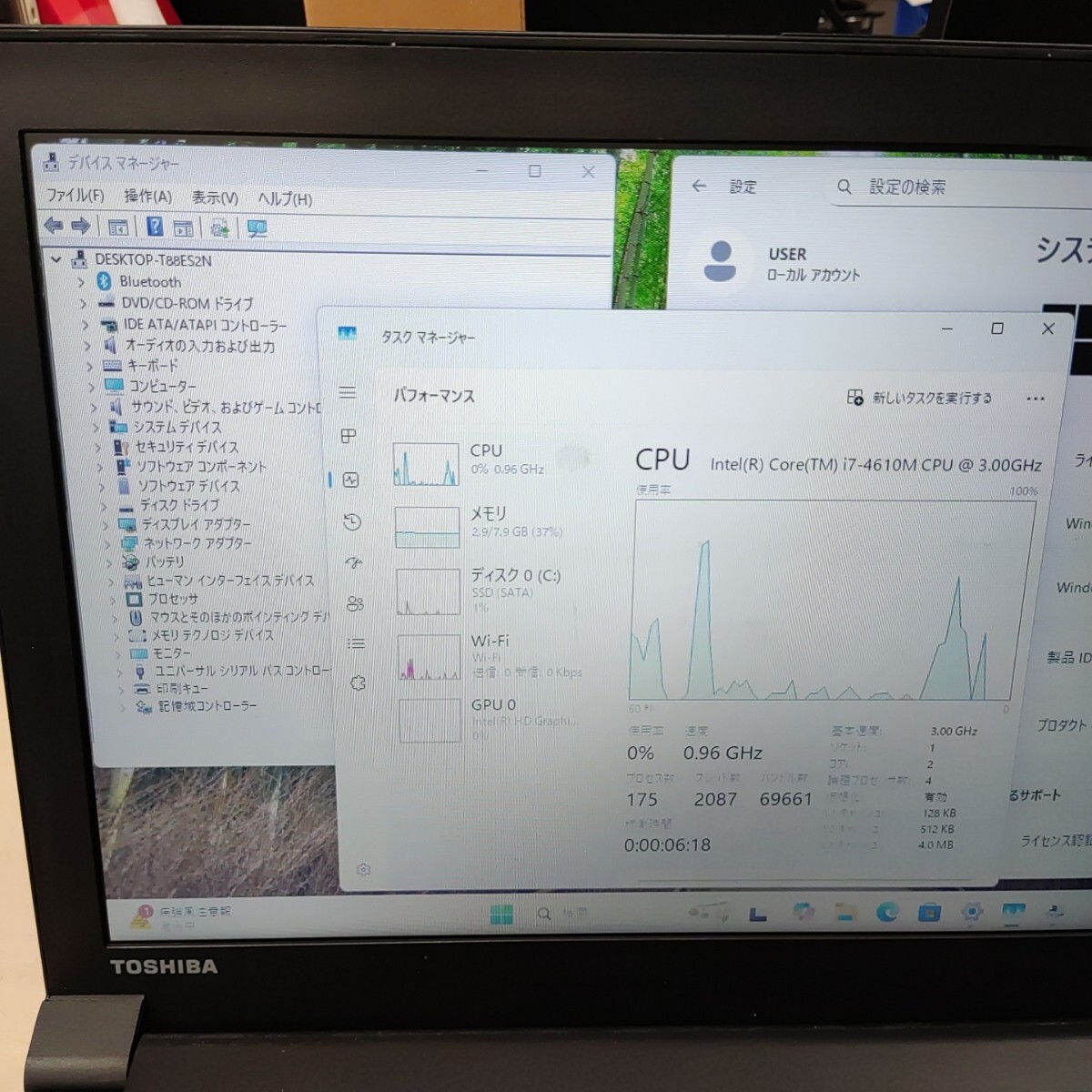
Task: Launch Microsoft Edge from the taskbar
Action: click(x=887, y=912)
